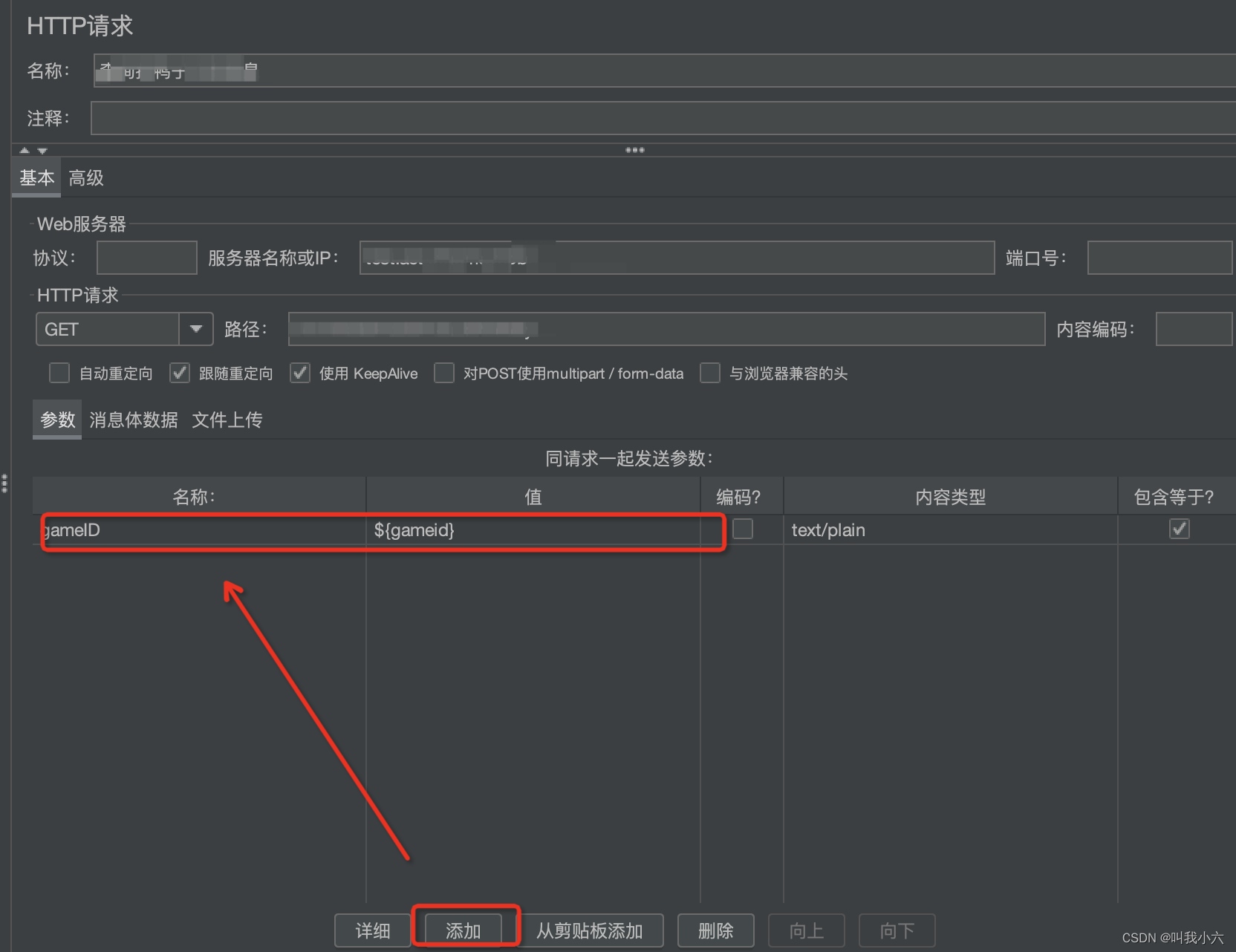Click the 端口号 input field
This screenshot has height=952, width=1236.
click(1160, 258)
